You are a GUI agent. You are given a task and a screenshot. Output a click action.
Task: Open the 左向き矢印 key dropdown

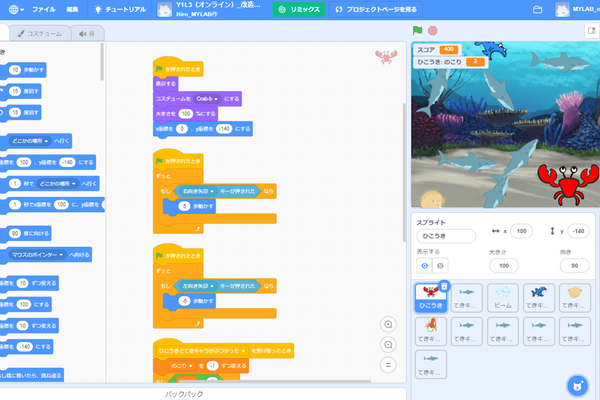click(198, 286)
